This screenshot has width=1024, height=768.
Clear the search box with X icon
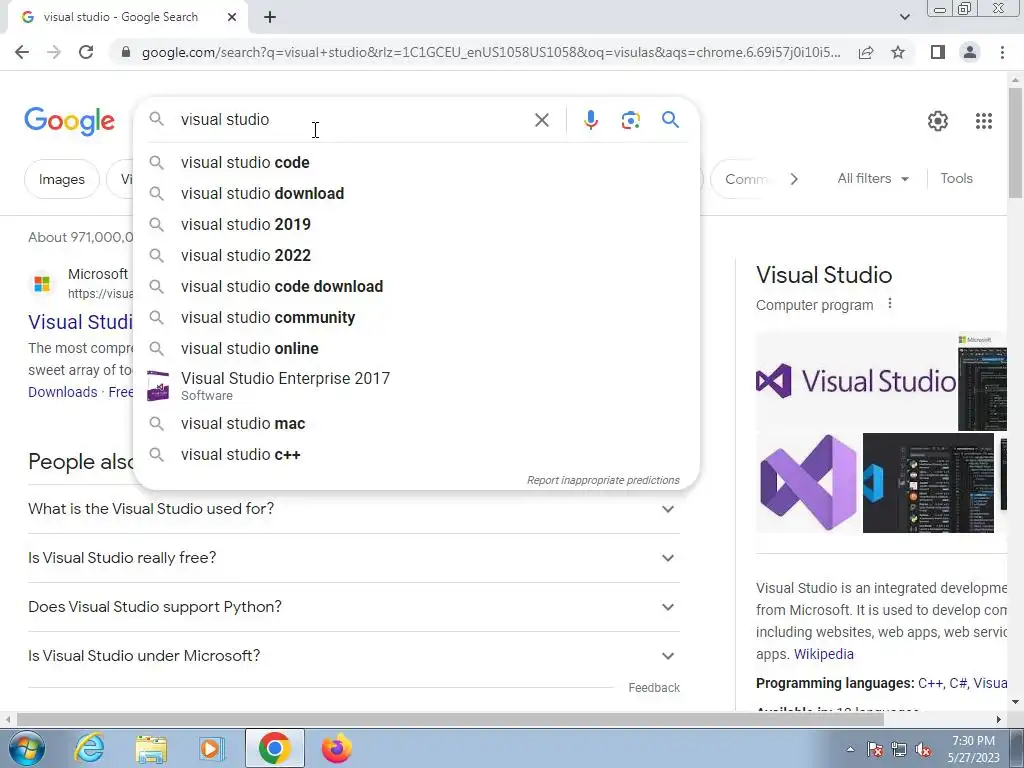coord(541,120)
